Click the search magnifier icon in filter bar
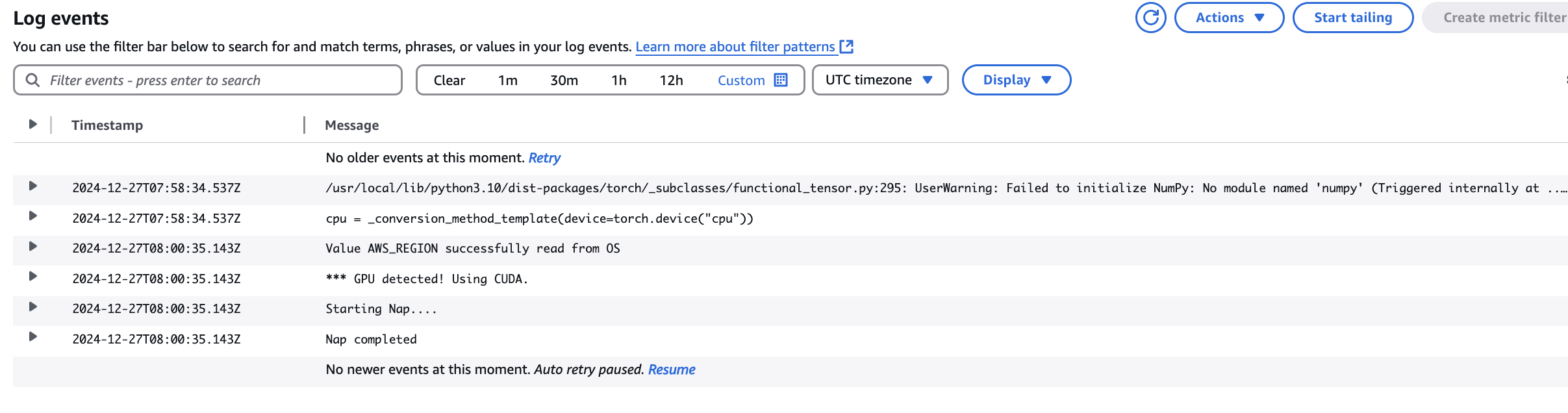The image size is (1568, 413). pyautogui.click(x=32, y=80)
